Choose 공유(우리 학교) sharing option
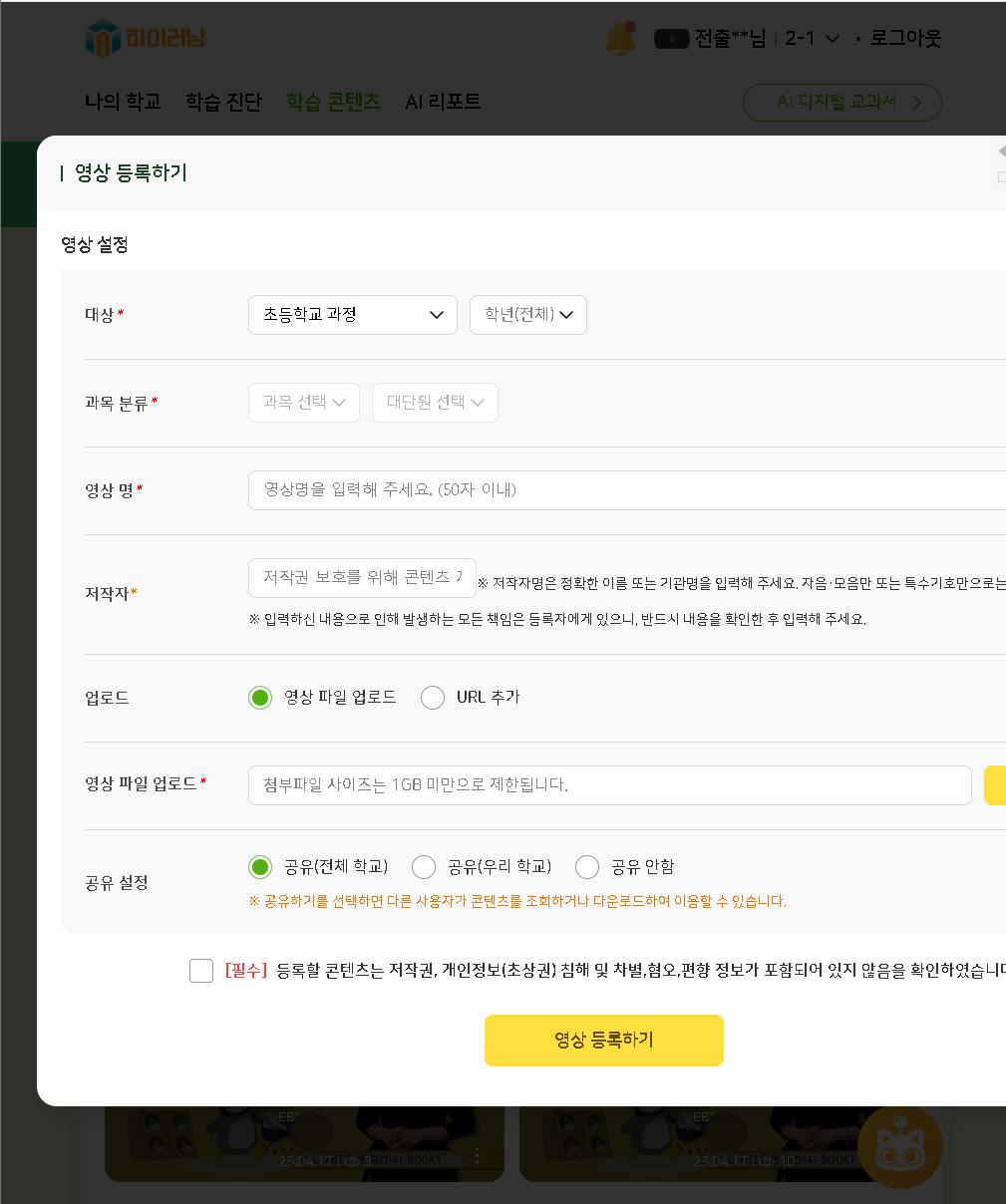The height and width of the screenshot is (1204, 1006). [424, 867]
